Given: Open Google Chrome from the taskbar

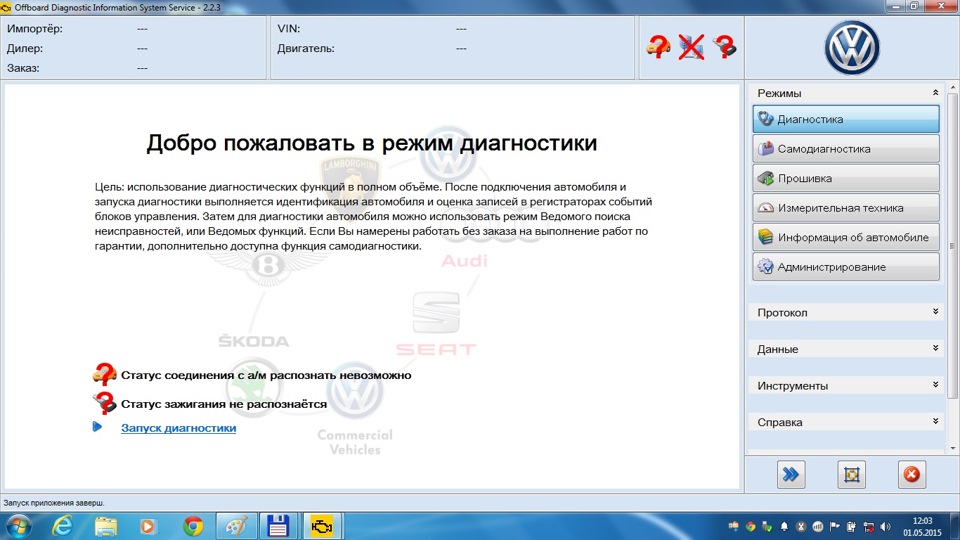Looking at the screenshot, I should click(x=193, y=526).
